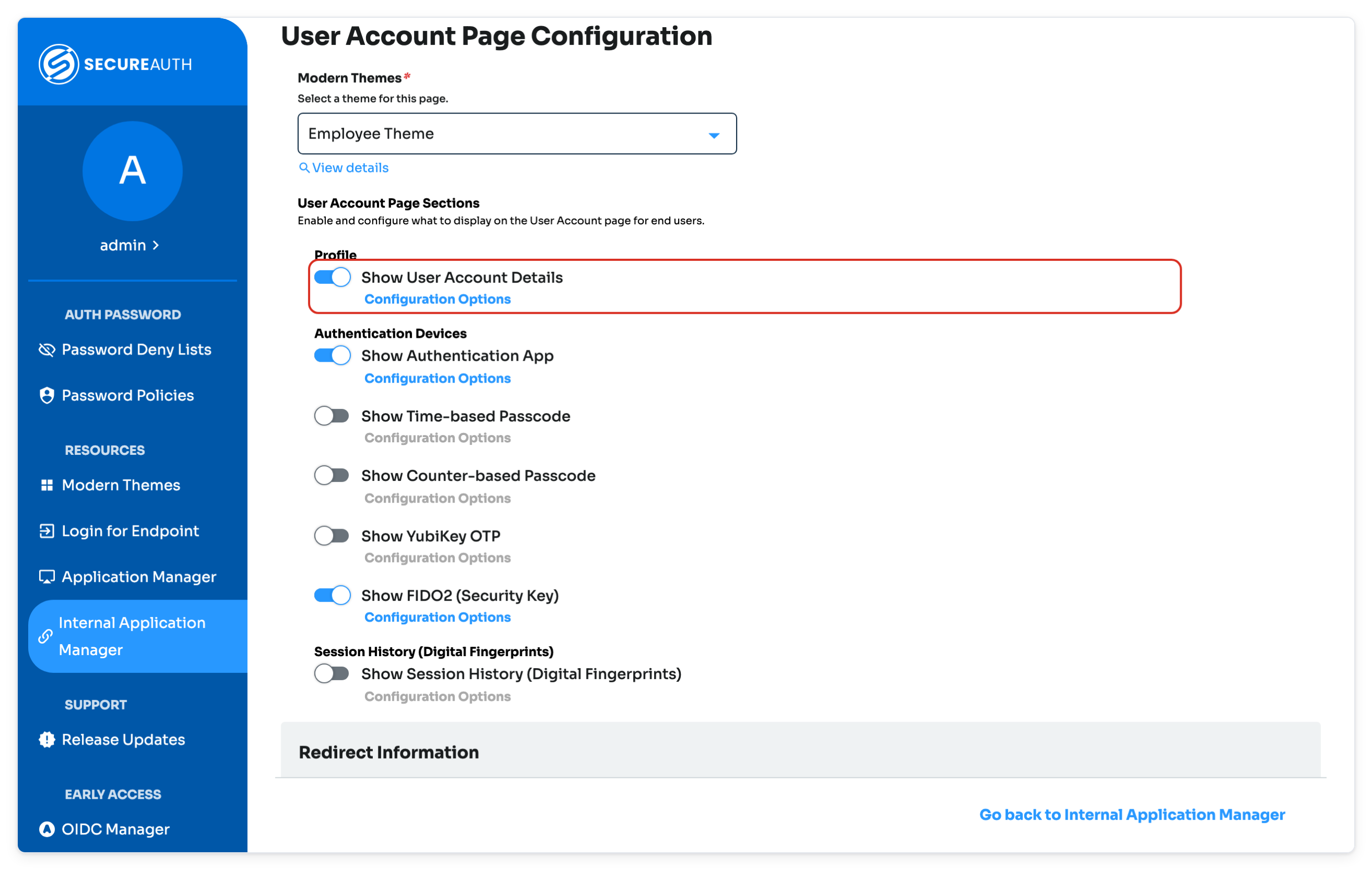Open Configuration Options for FIDO2 Security Key

[438, 617]
